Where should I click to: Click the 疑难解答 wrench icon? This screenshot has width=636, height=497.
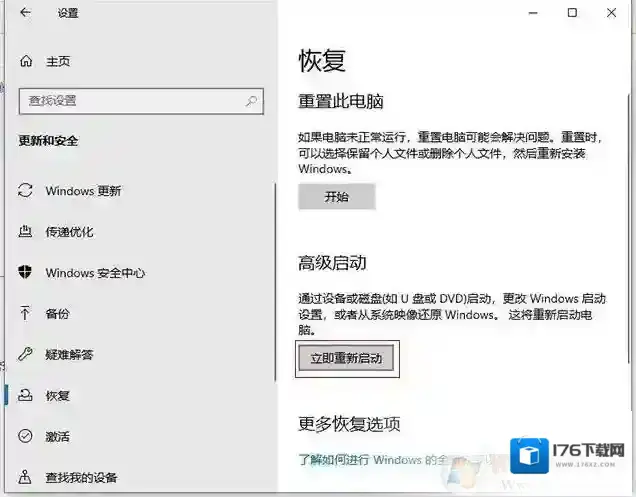point(25,354)
